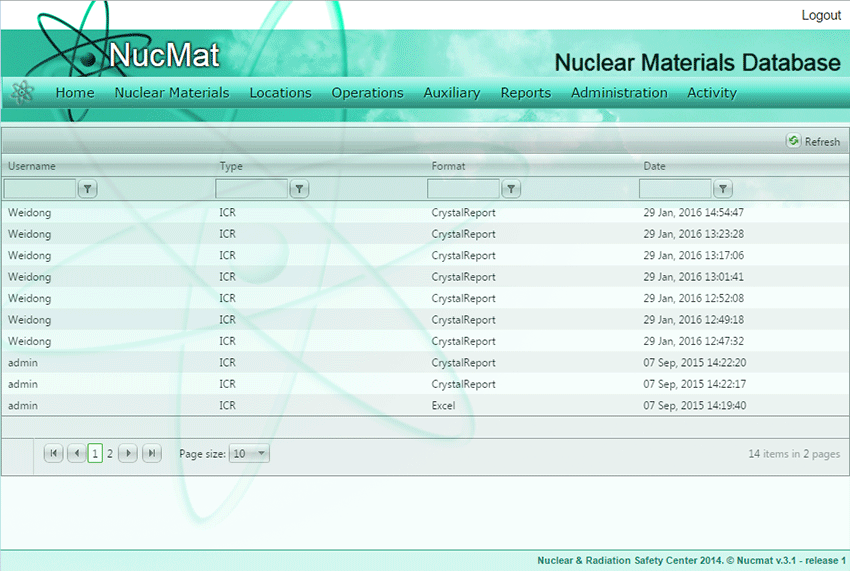850x571 pixels.
Task: Open the Nuclear Materials menu
Action: pyautogui.click(x=172, y=93)
